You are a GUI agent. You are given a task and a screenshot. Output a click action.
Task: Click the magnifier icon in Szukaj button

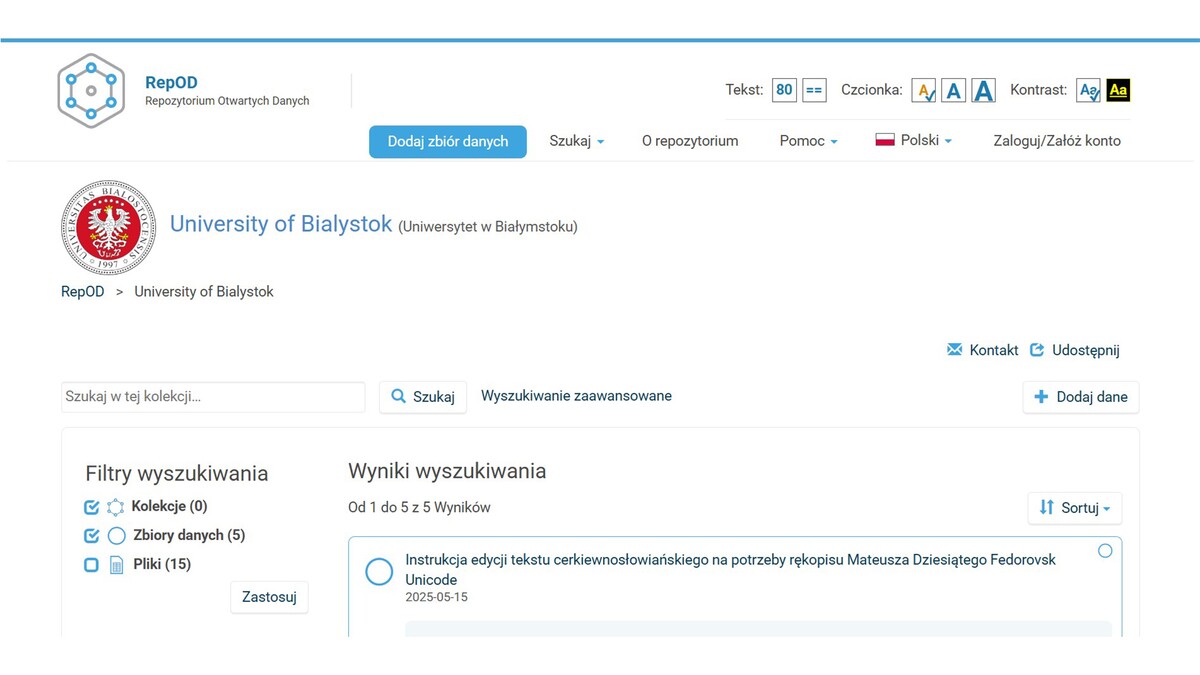tap(398, 397)
